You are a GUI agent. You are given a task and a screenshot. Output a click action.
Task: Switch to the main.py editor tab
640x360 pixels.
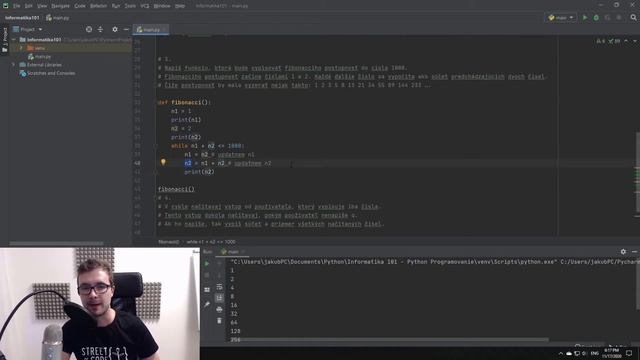[150, 29]
